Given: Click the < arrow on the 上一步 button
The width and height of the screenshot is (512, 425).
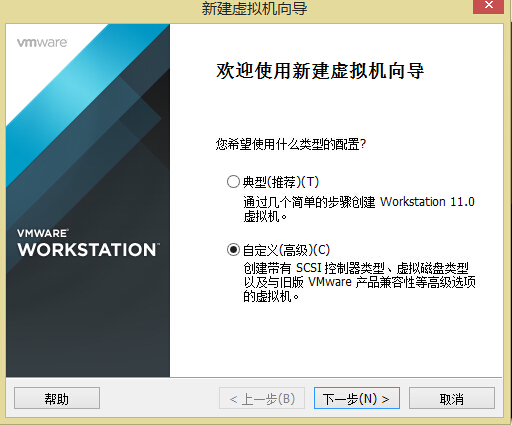Looking at the screenshot, I should coord(234,399).
